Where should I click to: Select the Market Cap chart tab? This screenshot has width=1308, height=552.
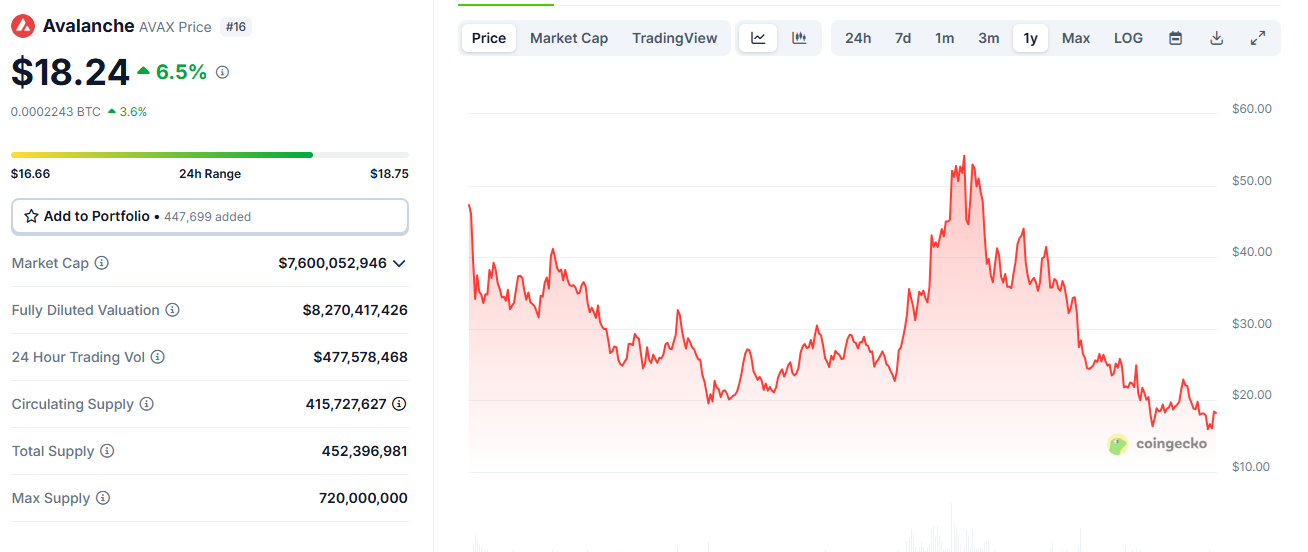coord(569,38)
